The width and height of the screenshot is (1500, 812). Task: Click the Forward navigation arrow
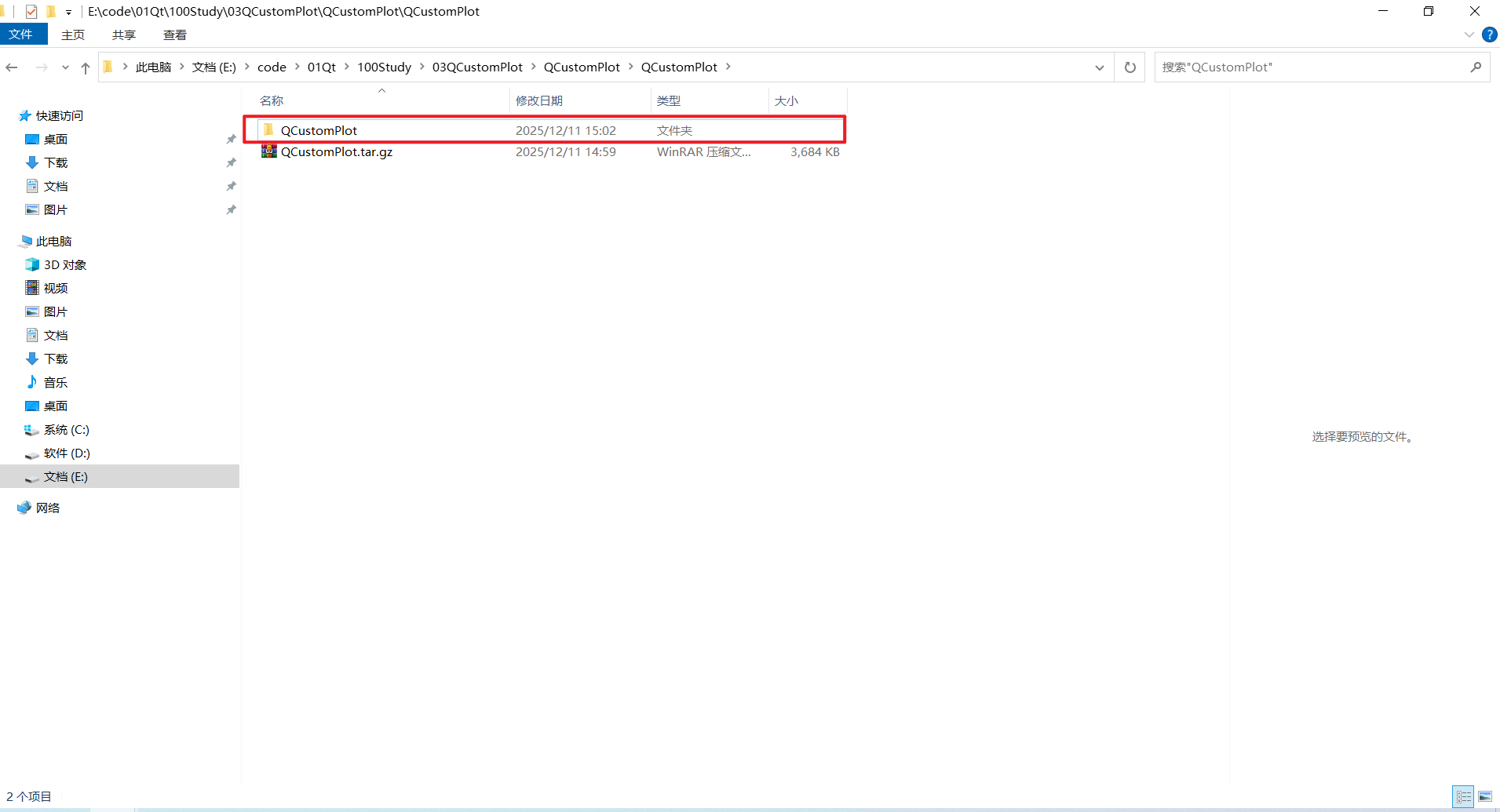42,67
